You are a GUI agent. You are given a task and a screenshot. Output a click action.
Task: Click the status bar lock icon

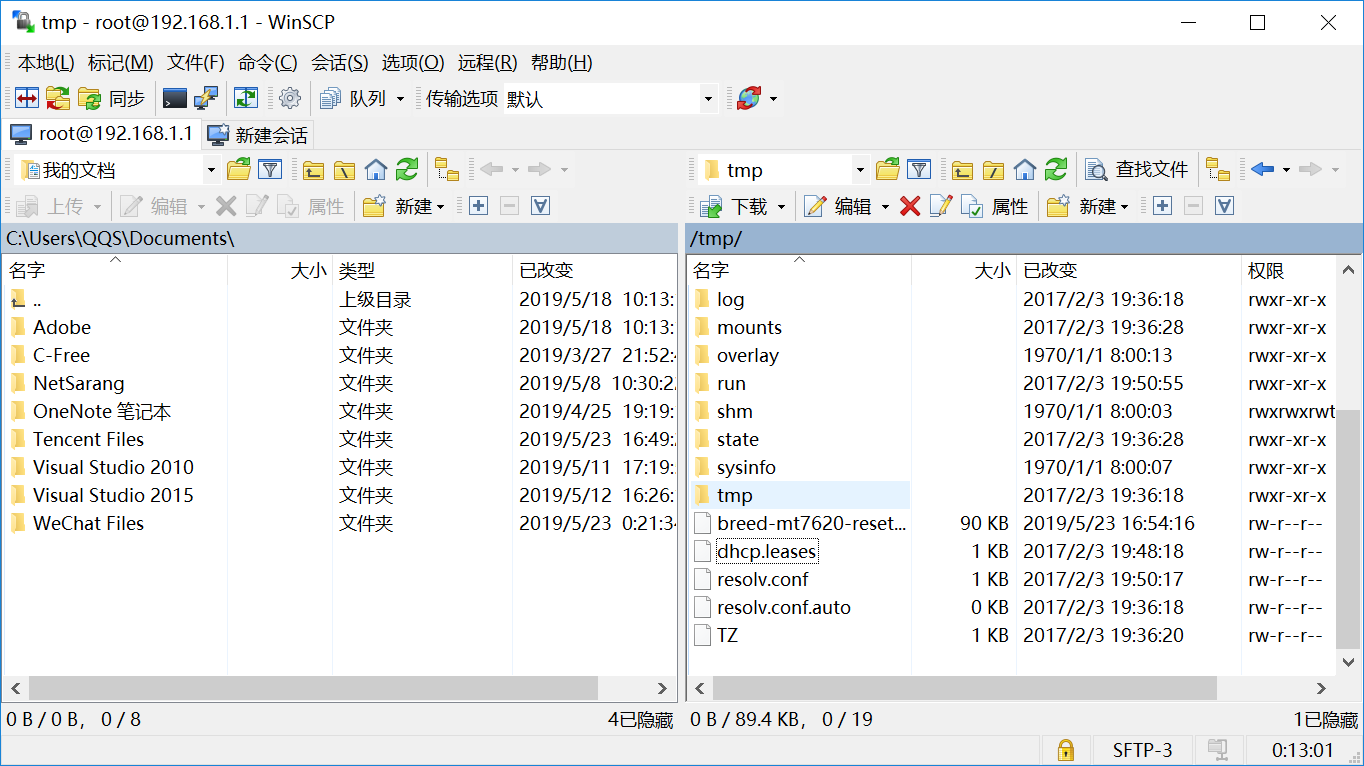pyautogui.click(x=1066, y=749)
